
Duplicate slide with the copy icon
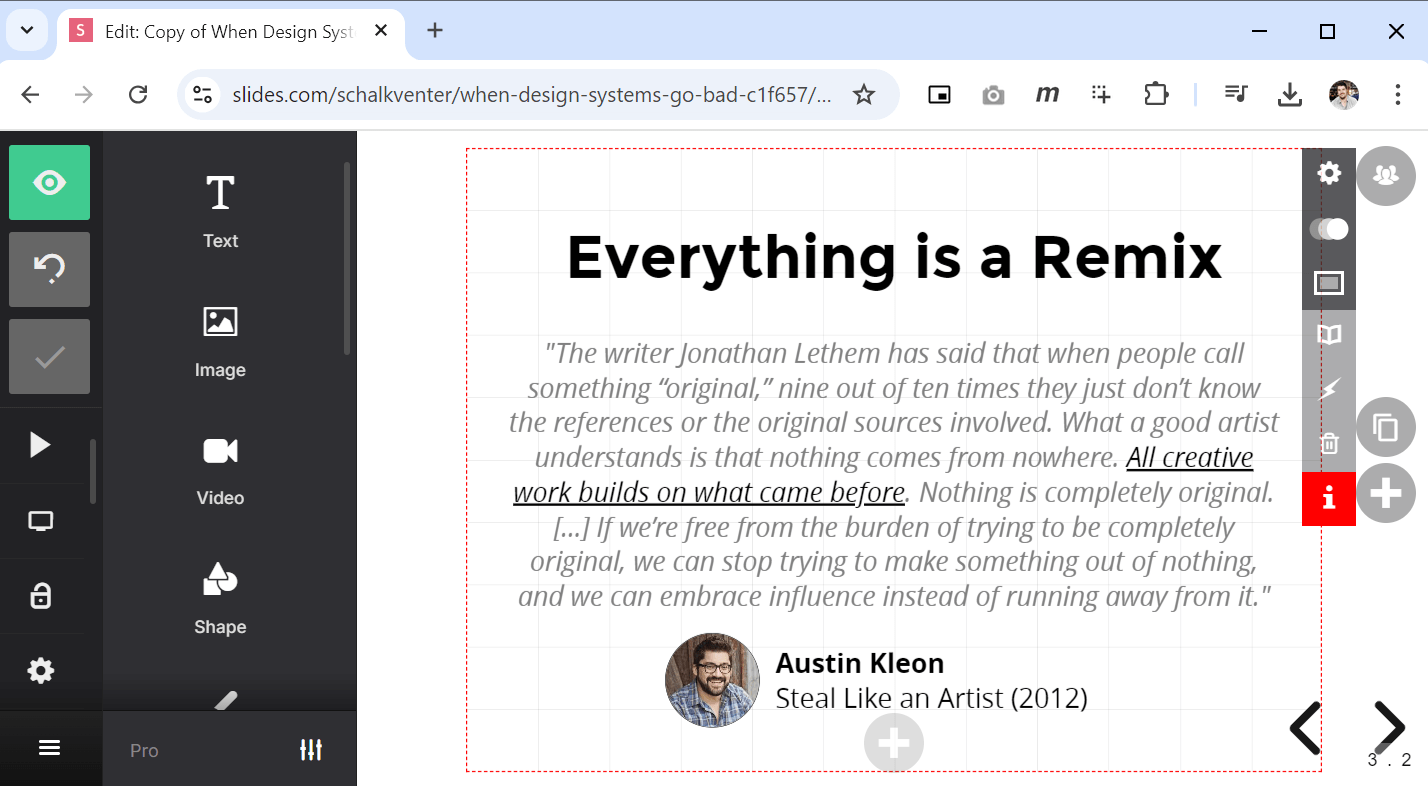(1385, 427)
